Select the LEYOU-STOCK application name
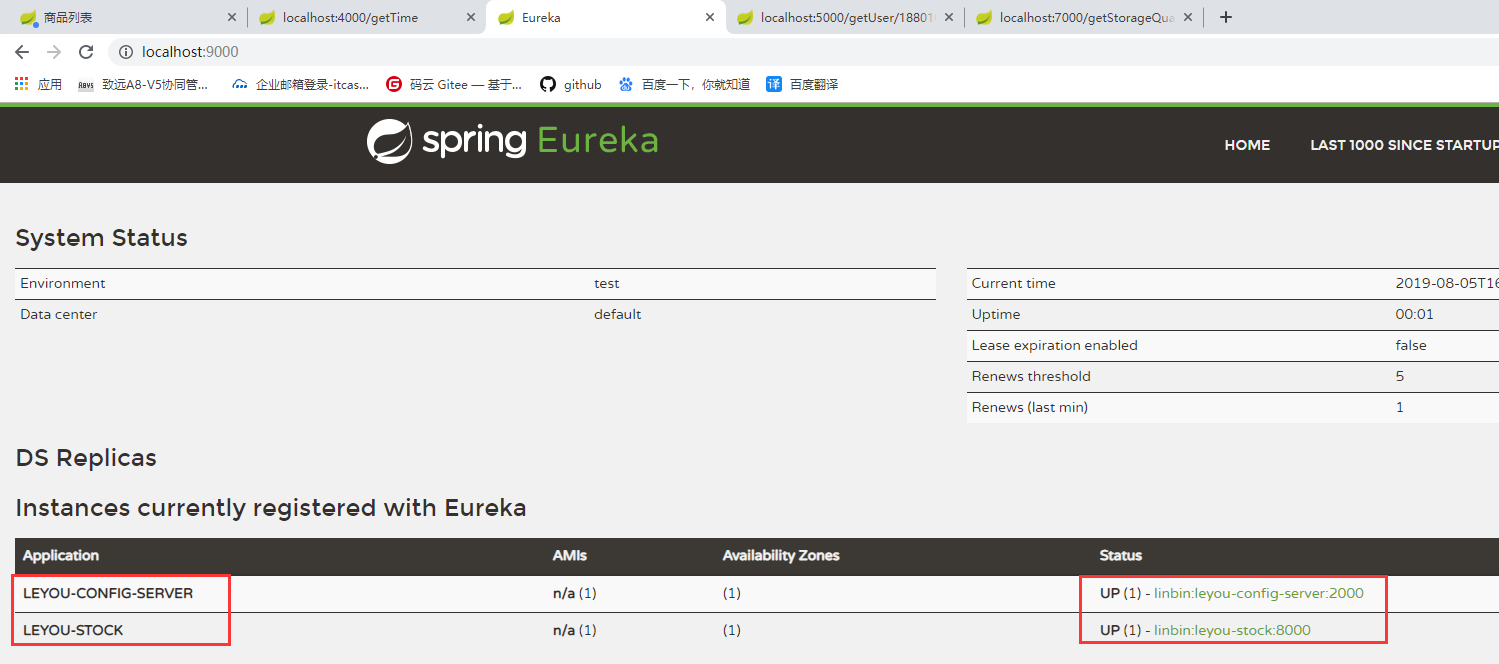The height and width of the screenshot is (664, 1499). click(x=73, y=630)
